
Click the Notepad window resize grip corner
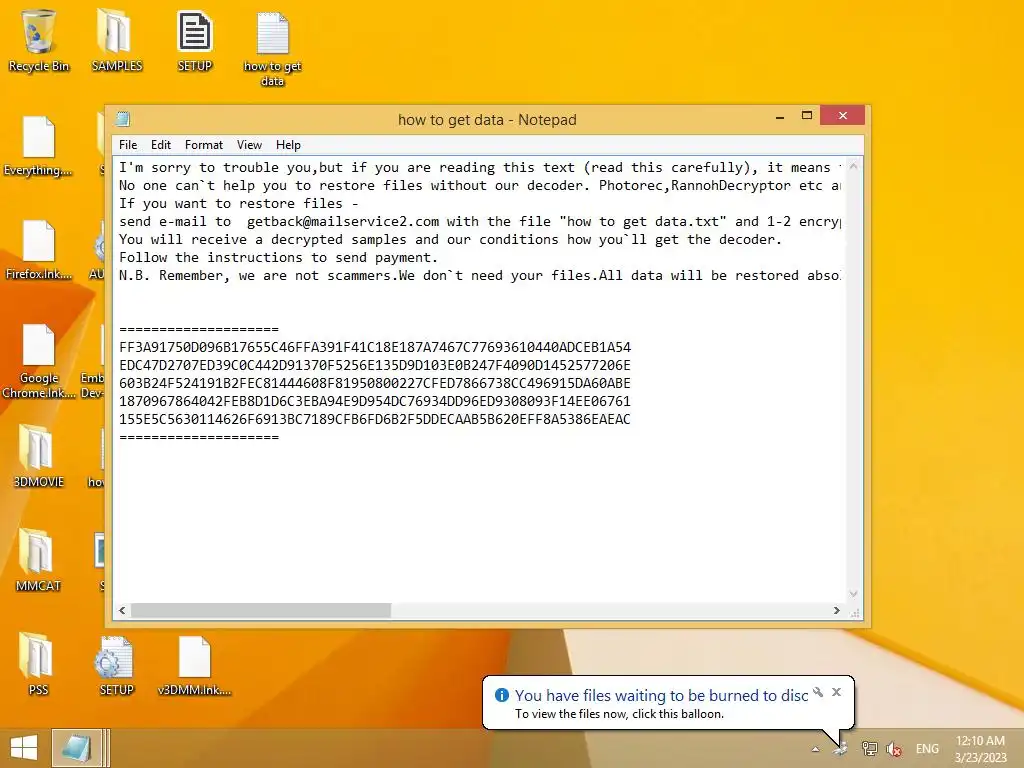(x=854, y=612)
